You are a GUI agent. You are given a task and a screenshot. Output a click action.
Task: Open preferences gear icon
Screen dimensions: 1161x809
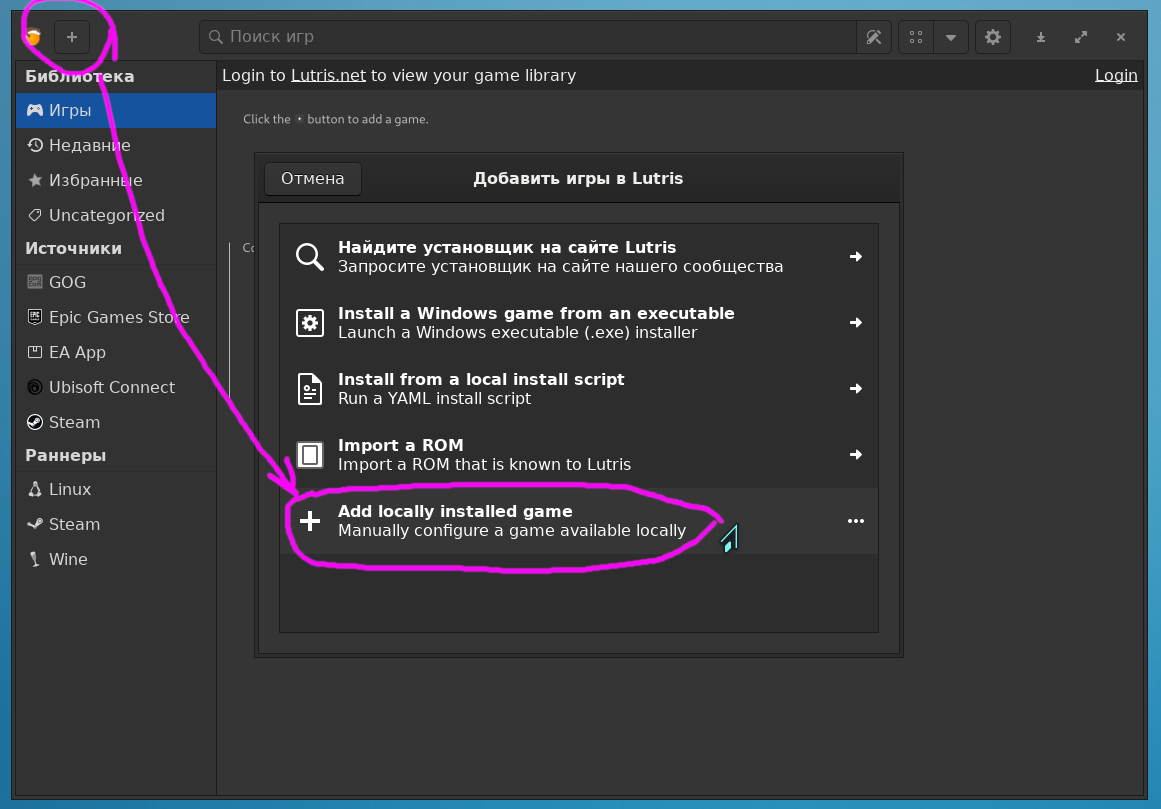(x=993, y=37)
